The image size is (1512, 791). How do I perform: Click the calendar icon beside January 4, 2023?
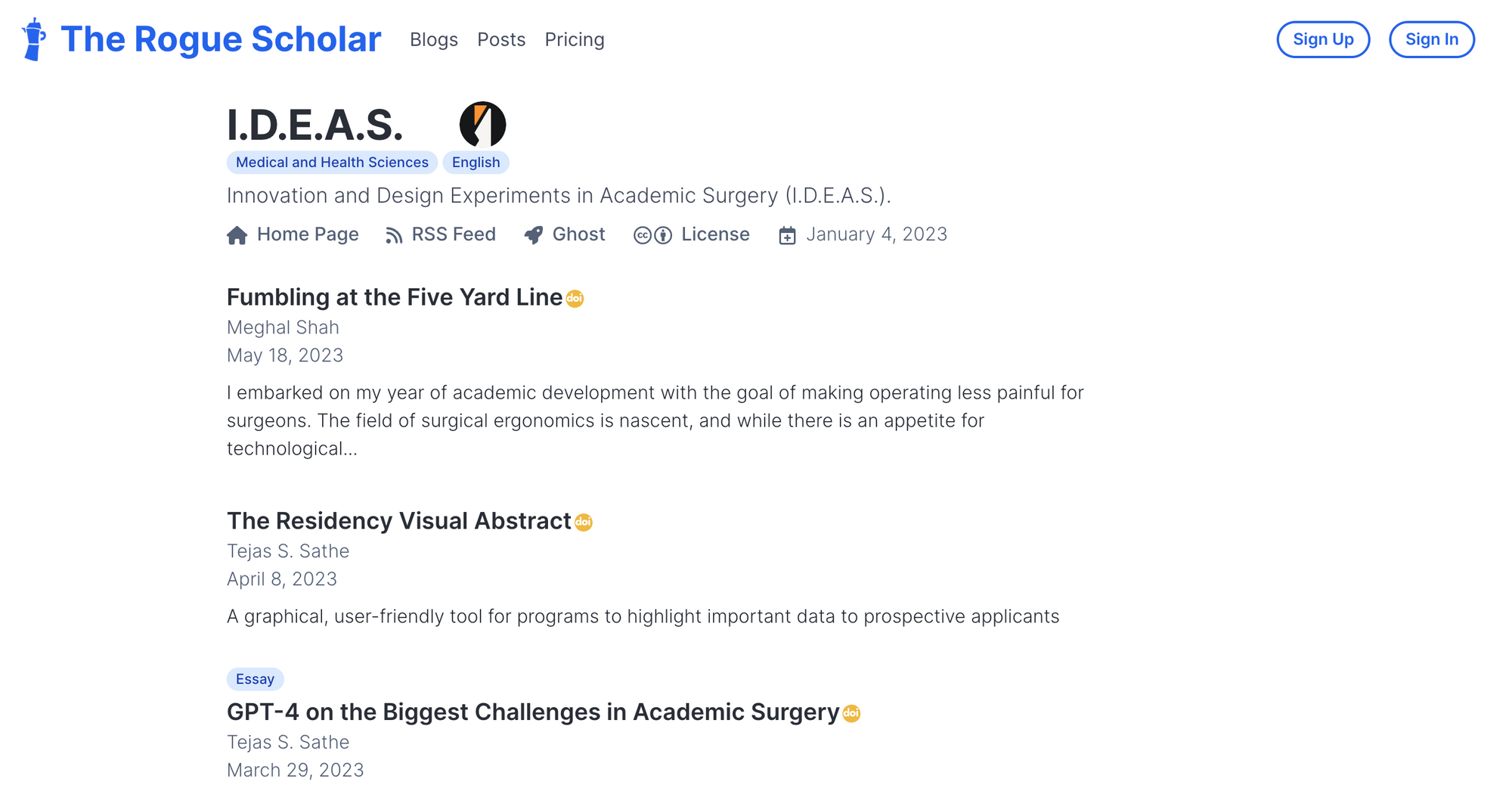[787, 235]
